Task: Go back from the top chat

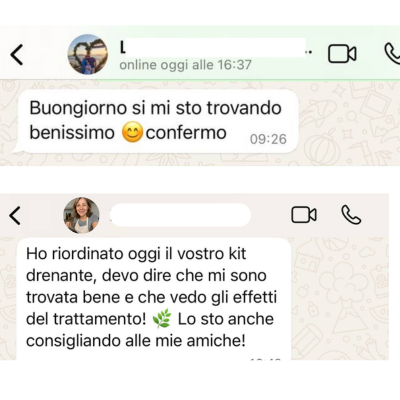Action: pyautogui.click(x=16, y=54)
